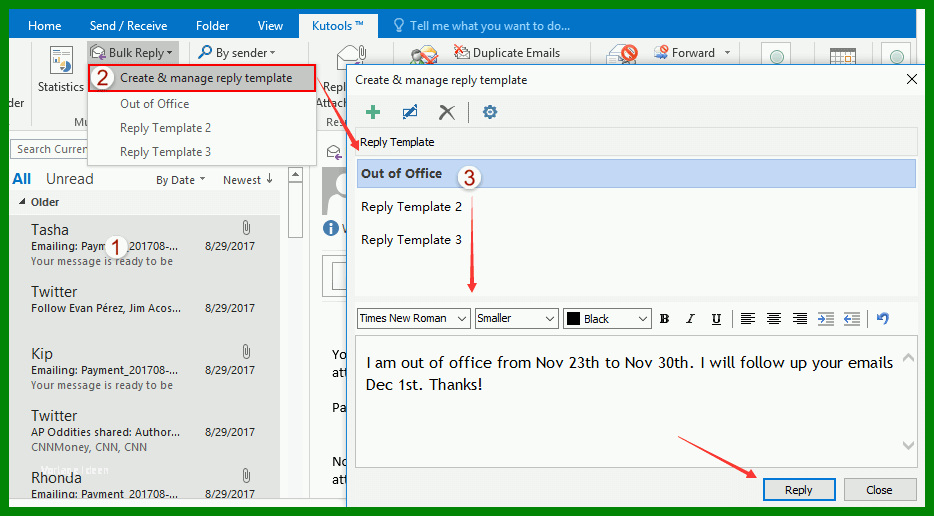The width and height of the screenshot is (934, 516).
Task: Choose Out of Office menu entry
Action: (154, 104)
